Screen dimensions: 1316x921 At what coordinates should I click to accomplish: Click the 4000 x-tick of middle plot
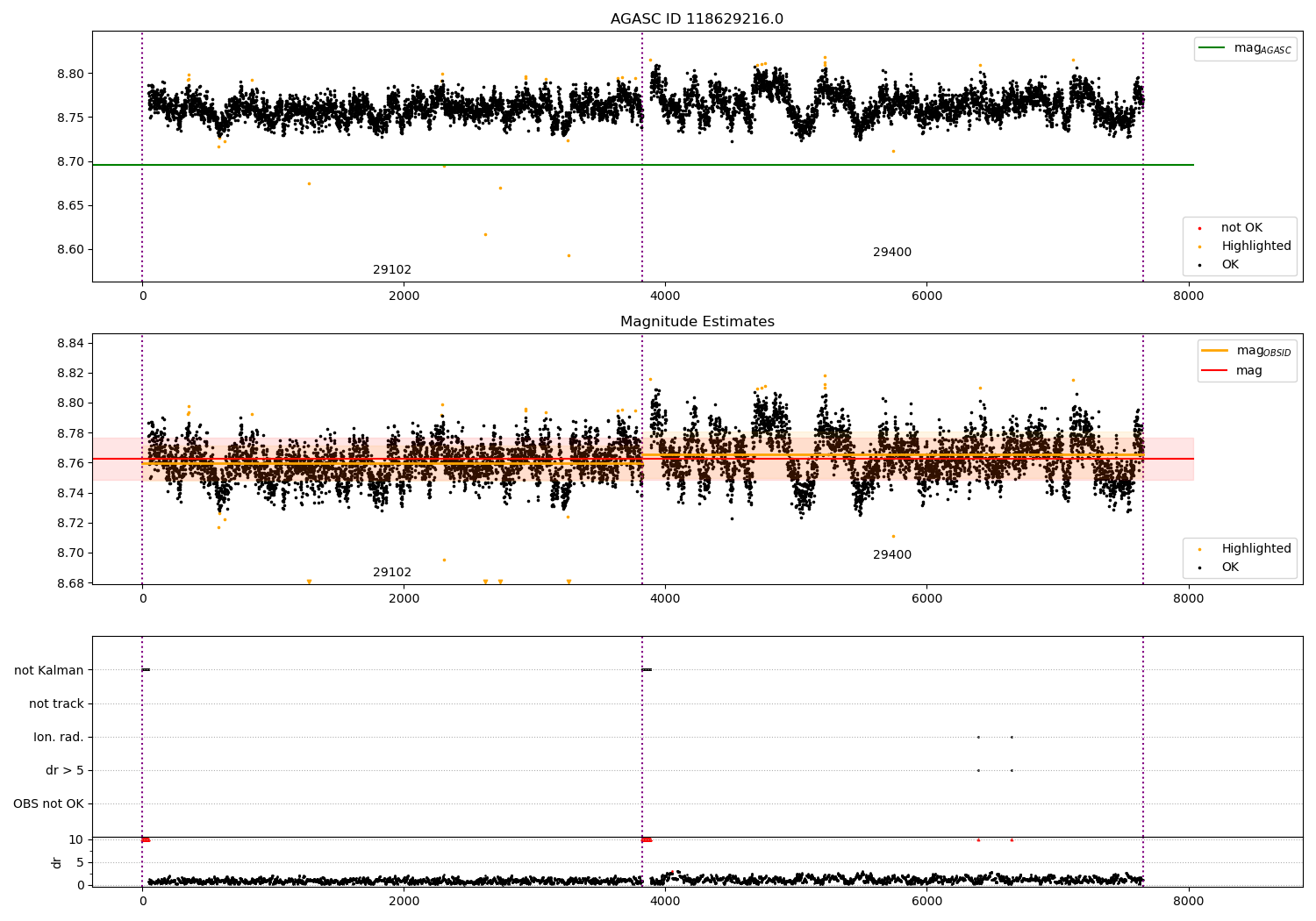click(665, 598)
